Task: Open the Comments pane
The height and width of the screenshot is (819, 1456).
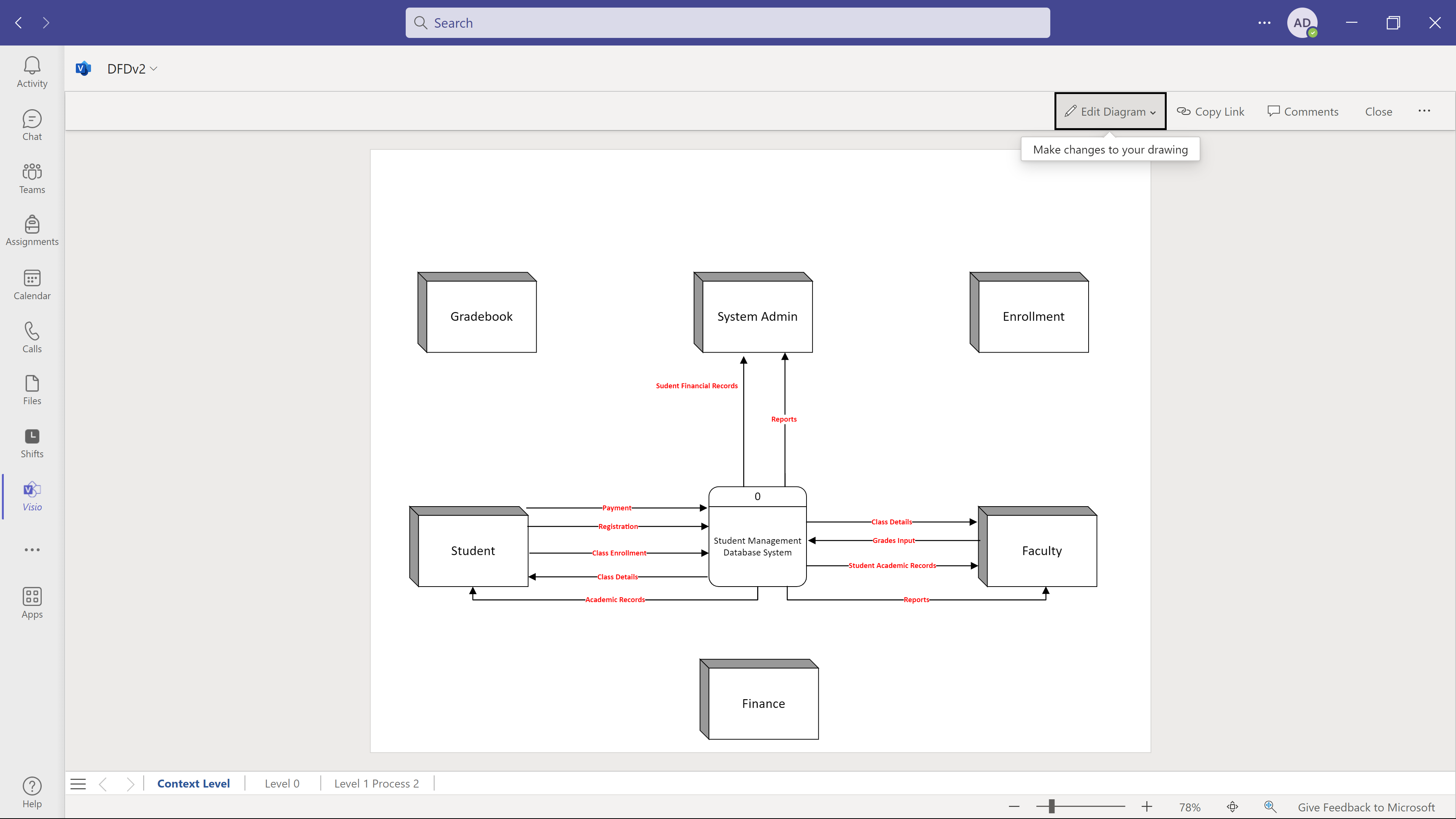Action: pyautogui.click(x=1303, y=111)
